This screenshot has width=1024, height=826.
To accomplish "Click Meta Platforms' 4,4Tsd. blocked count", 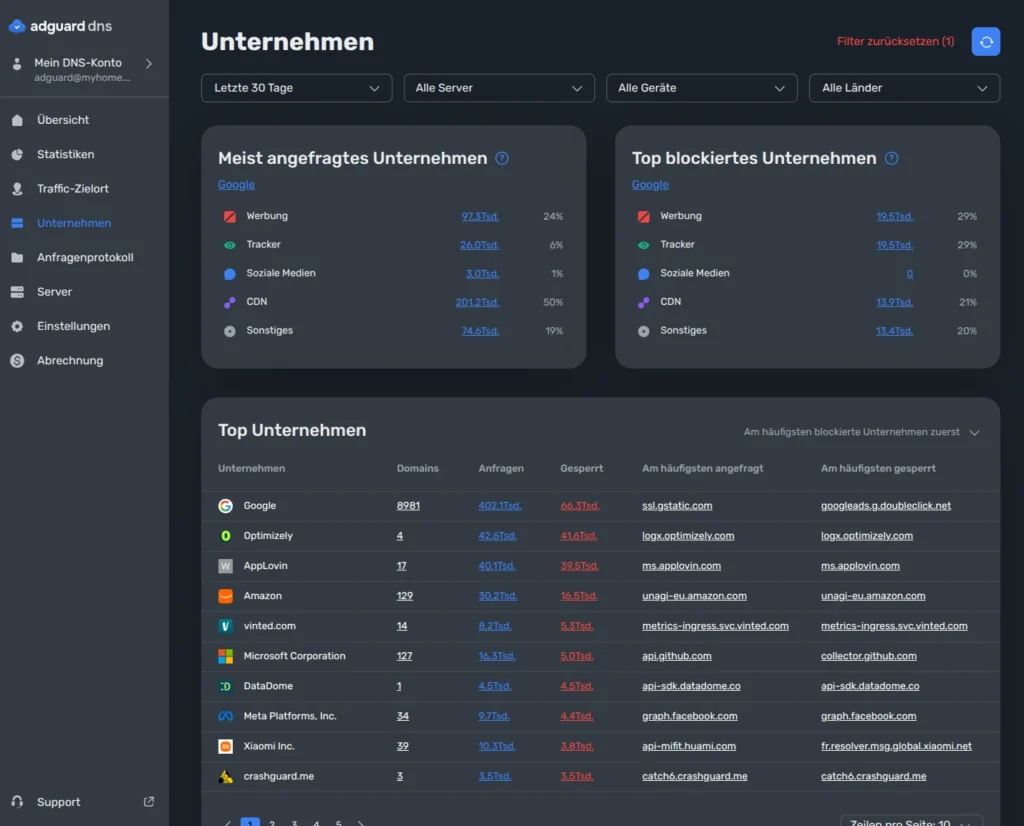I will (x=577, y=716).
